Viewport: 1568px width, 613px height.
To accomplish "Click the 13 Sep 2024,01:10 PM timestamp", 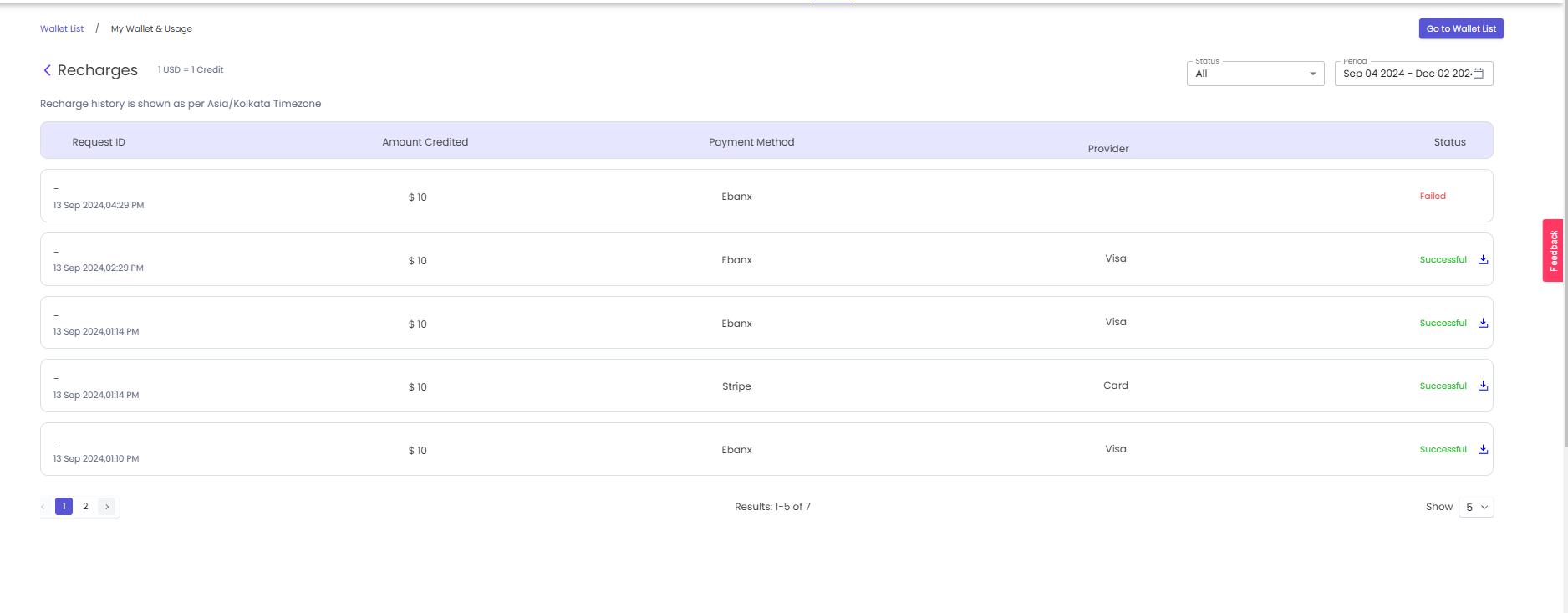I will (96, 458).
